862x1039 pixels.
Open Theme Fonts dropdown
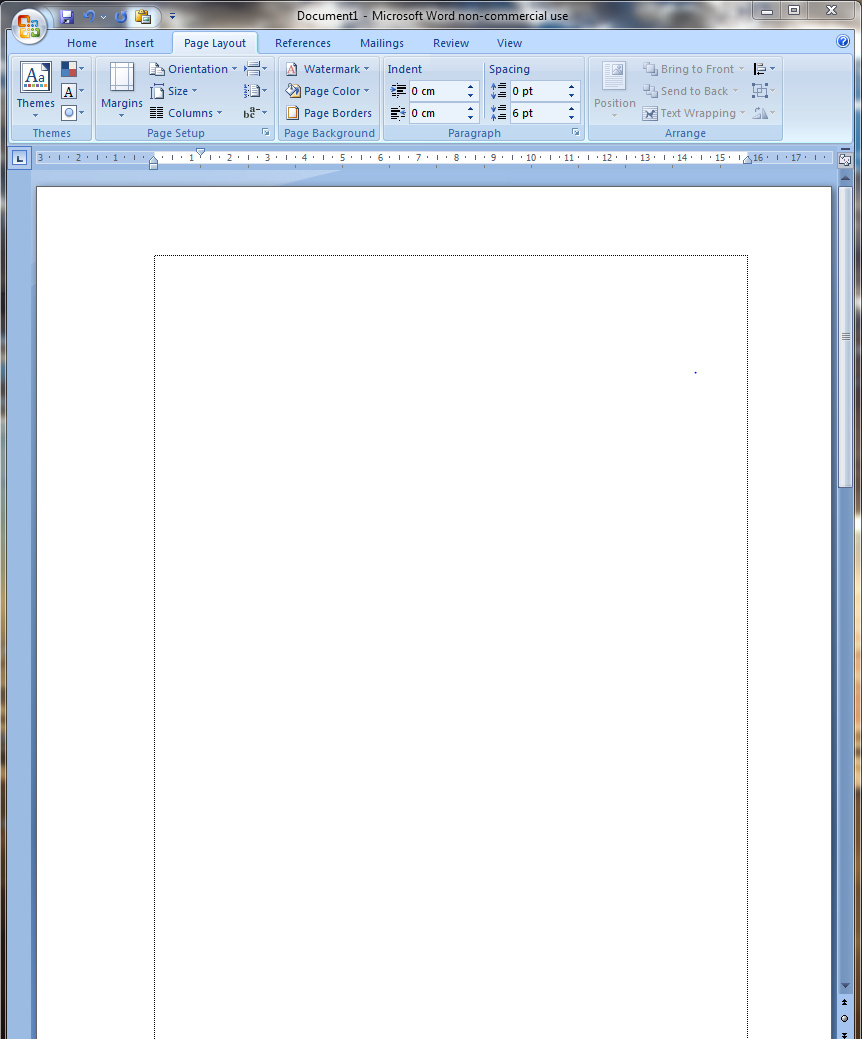click(x=72, y=91)
